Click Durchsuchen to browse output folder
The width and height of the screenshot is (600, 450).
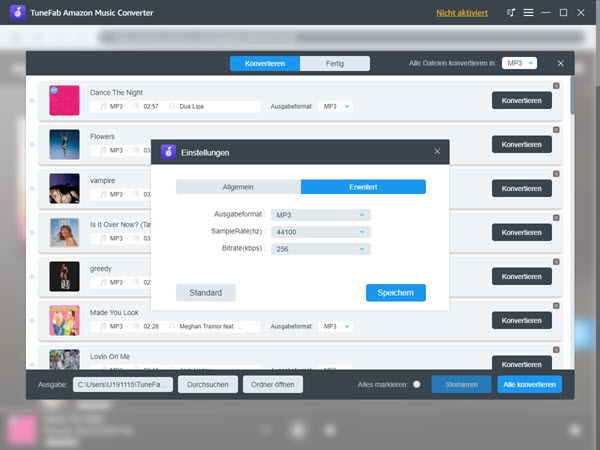(208, 385)
